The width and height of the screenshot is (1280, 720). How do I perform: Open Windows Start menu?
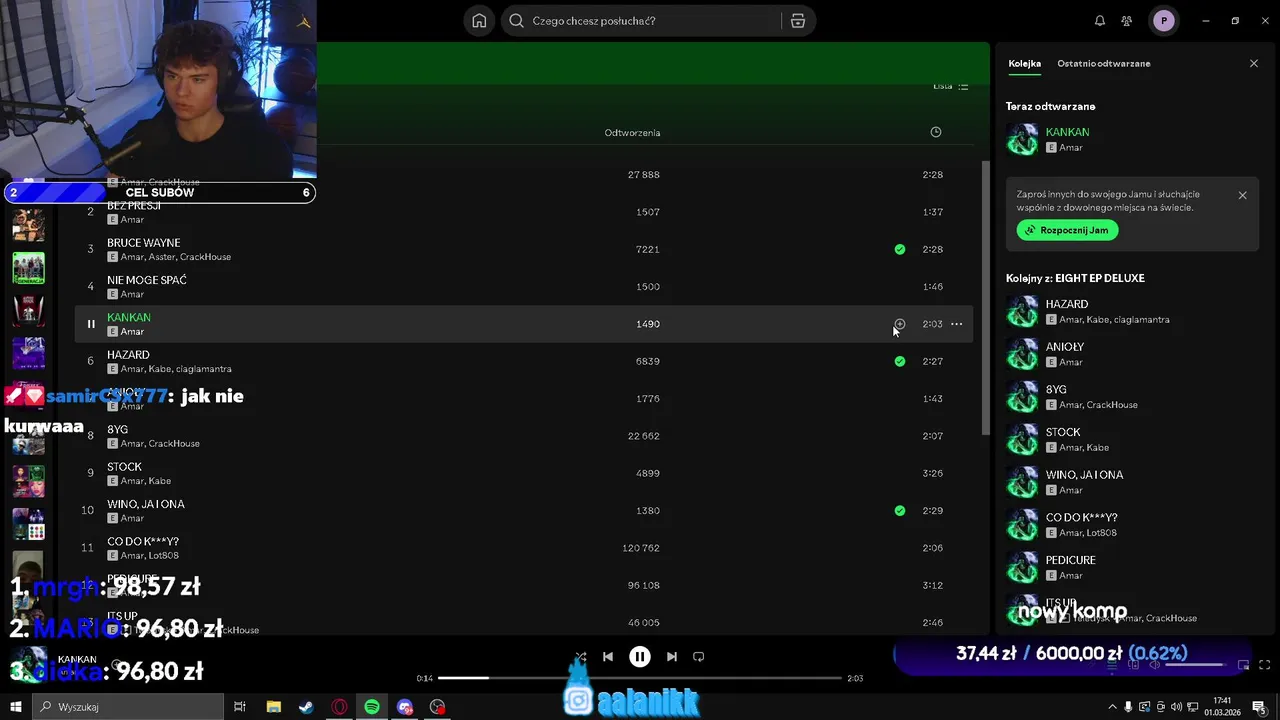15,707
